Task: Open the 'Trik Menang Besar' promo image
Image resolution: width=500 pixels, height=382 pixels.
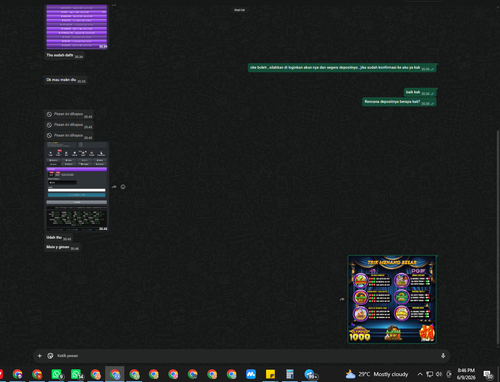Action: click(x=392, y=299)
